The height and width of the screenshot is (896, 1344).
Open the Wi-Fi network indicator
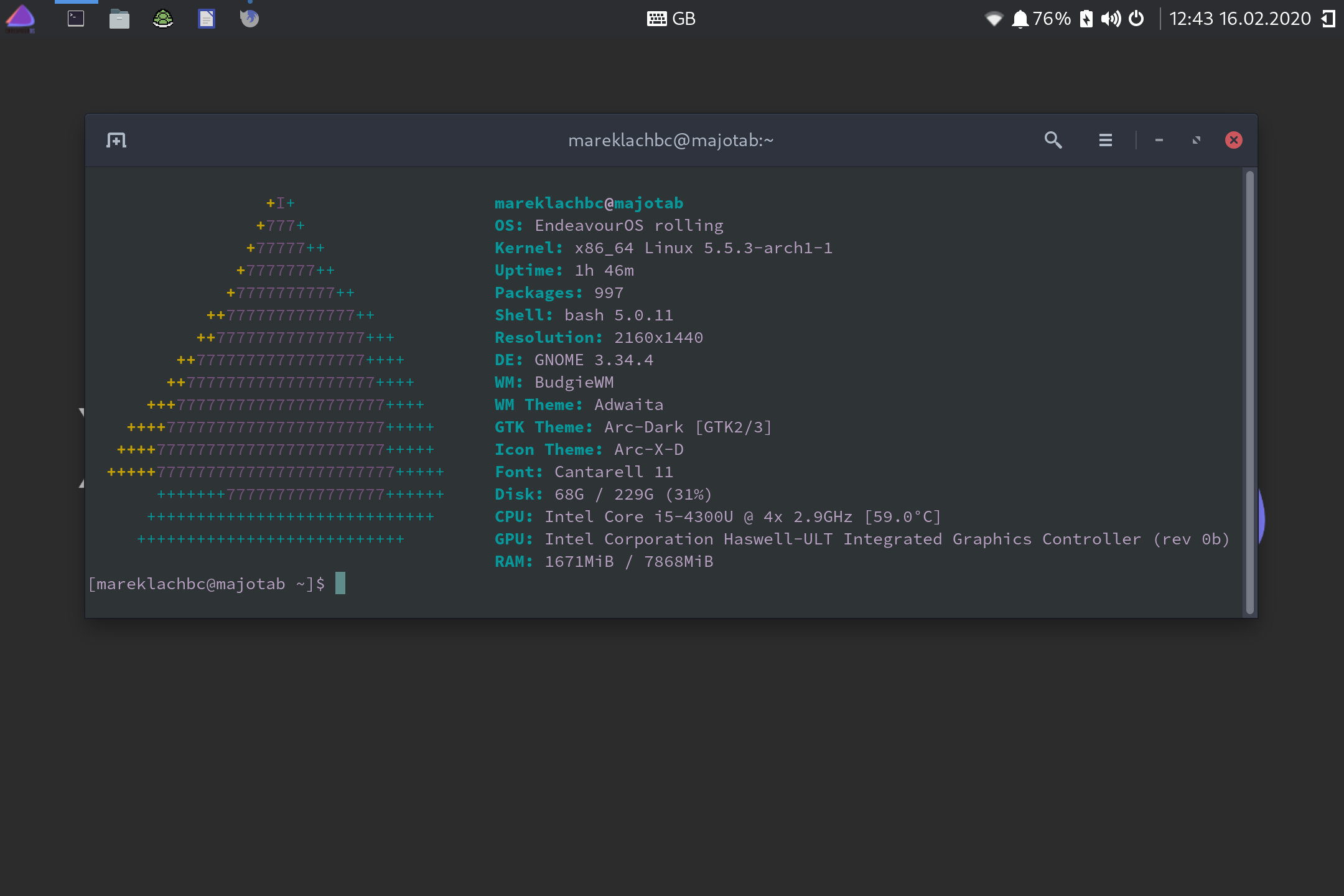(x=994, y=19)
